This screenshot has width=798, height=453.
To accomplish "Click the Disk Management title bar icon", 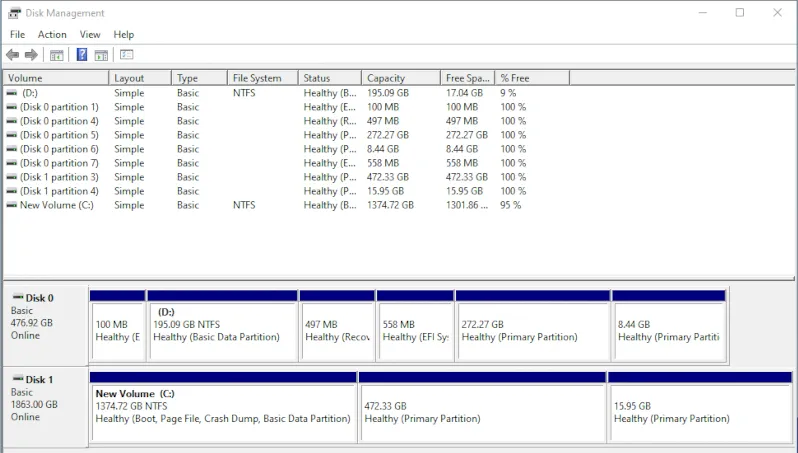I will coord(14,13).
